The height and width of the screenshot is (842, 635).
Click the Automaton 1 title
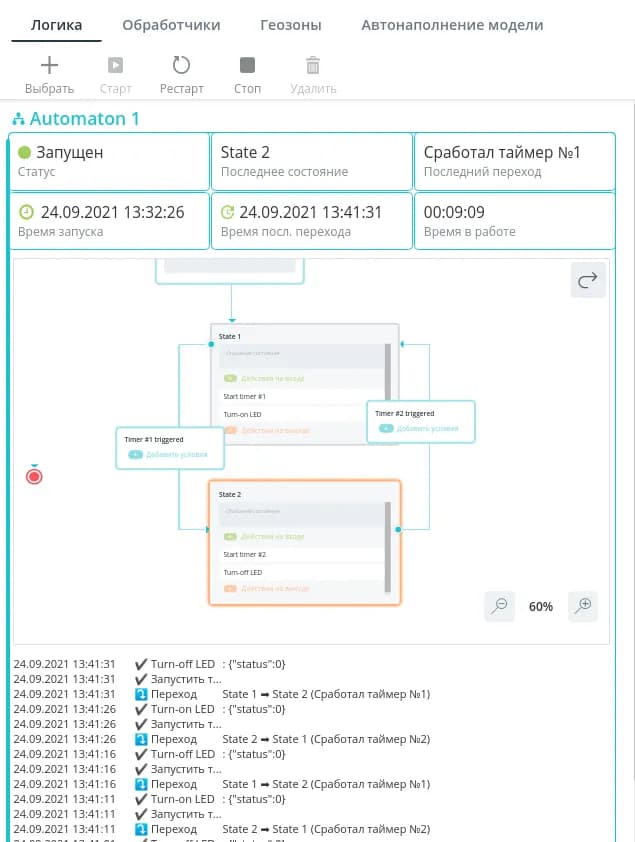click(x=85, y=119)
